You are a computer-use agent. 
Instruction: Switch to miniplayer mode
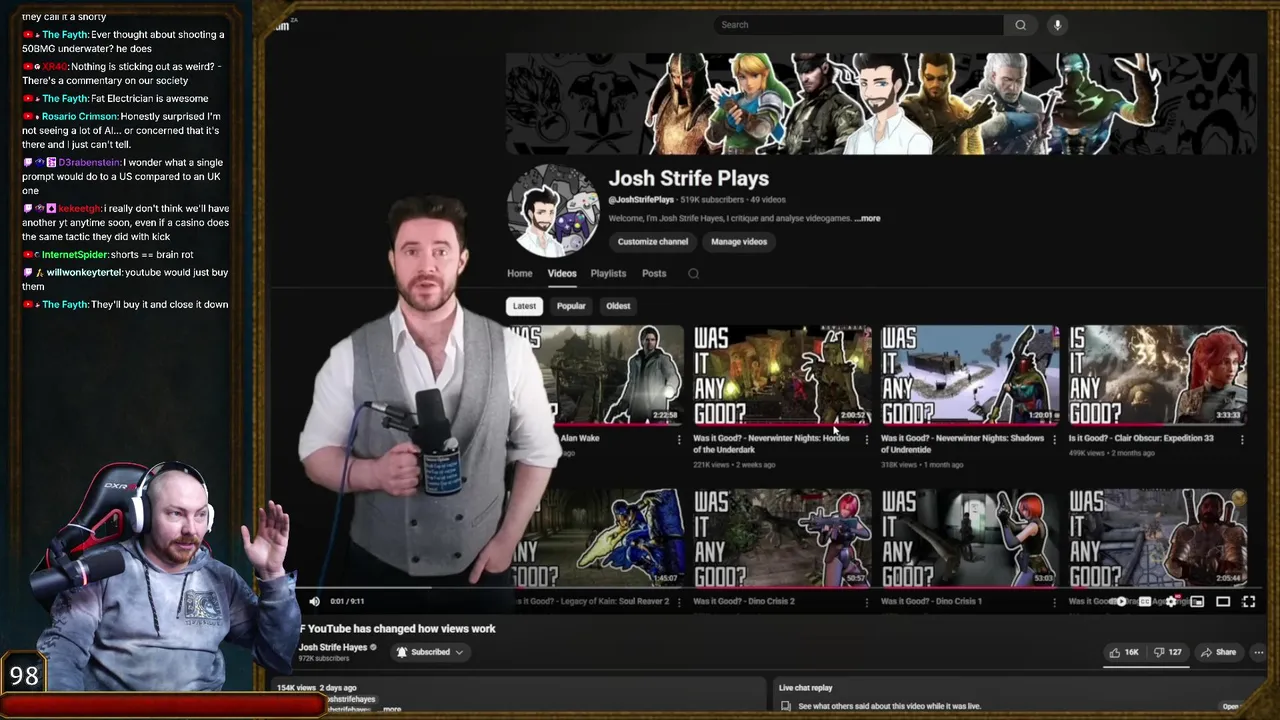tap(1197, 602)
